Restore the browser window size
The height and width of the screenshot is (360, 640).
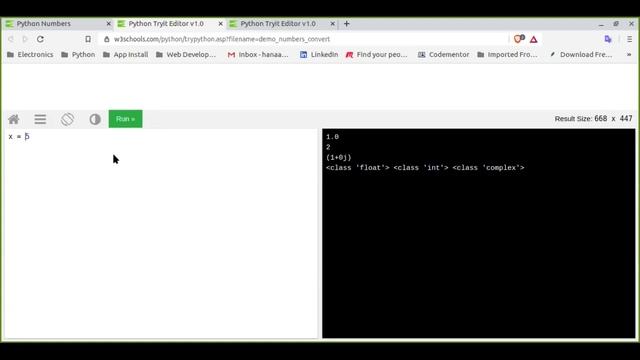click(x=616, y=24)
